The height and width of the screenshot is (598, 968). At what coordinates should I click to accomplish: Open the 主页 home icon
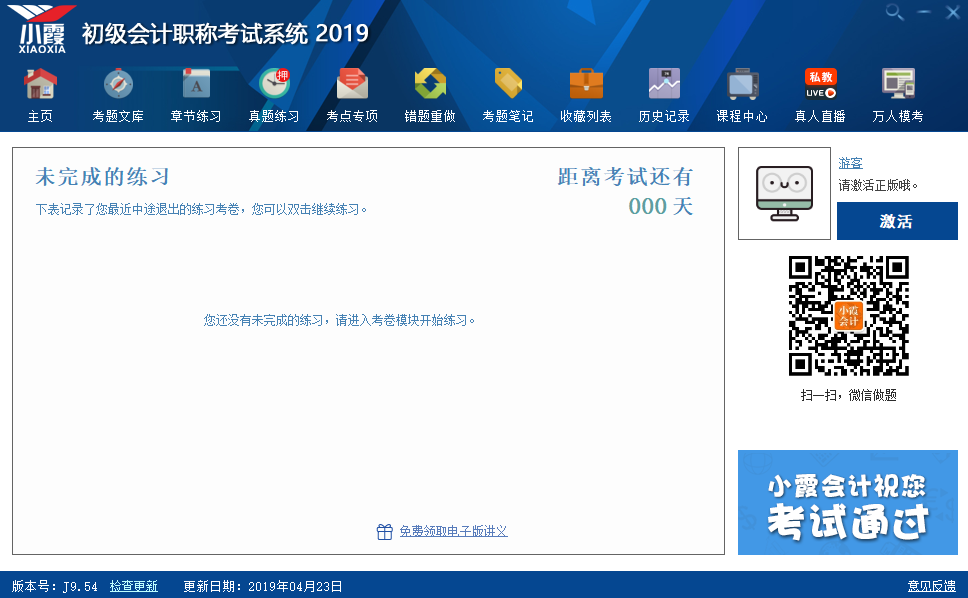coord(40,85)
